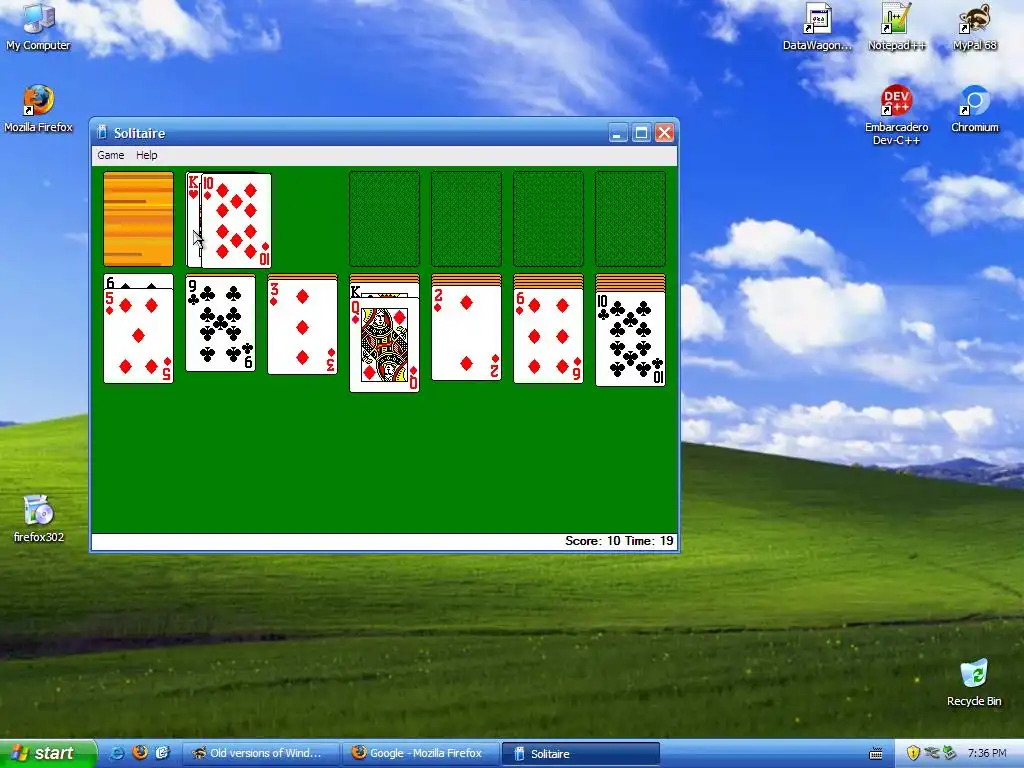The width and height of the screenshot is (1024, 768).
Task: Select the 6 of diamonds card
Action: pyautogui.click(x=549, y=336)
